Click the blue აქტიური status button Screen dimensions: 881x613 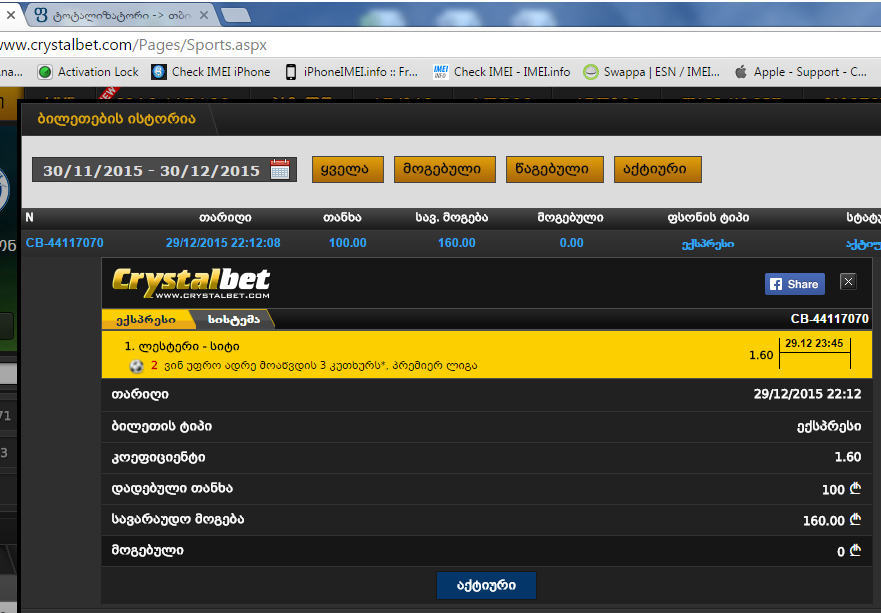pyautogui.click(x=486, y=585)
